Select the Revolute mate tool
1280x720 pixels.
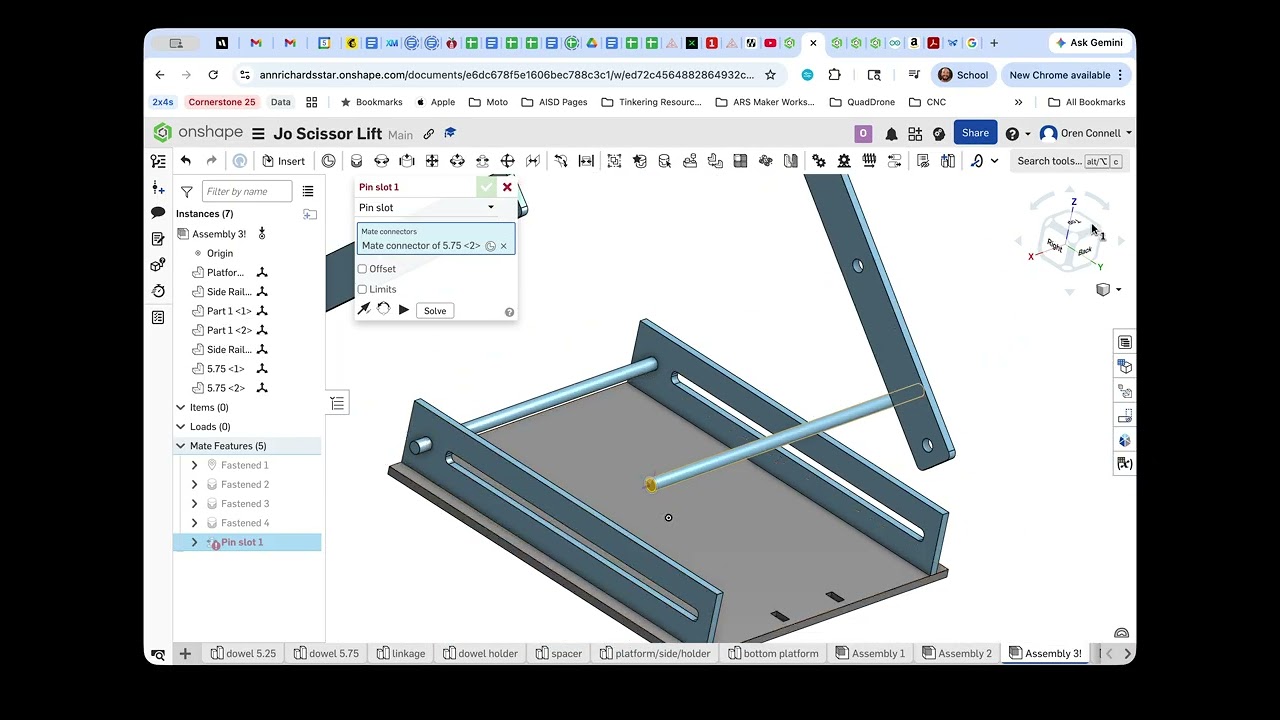coord(381,161)
